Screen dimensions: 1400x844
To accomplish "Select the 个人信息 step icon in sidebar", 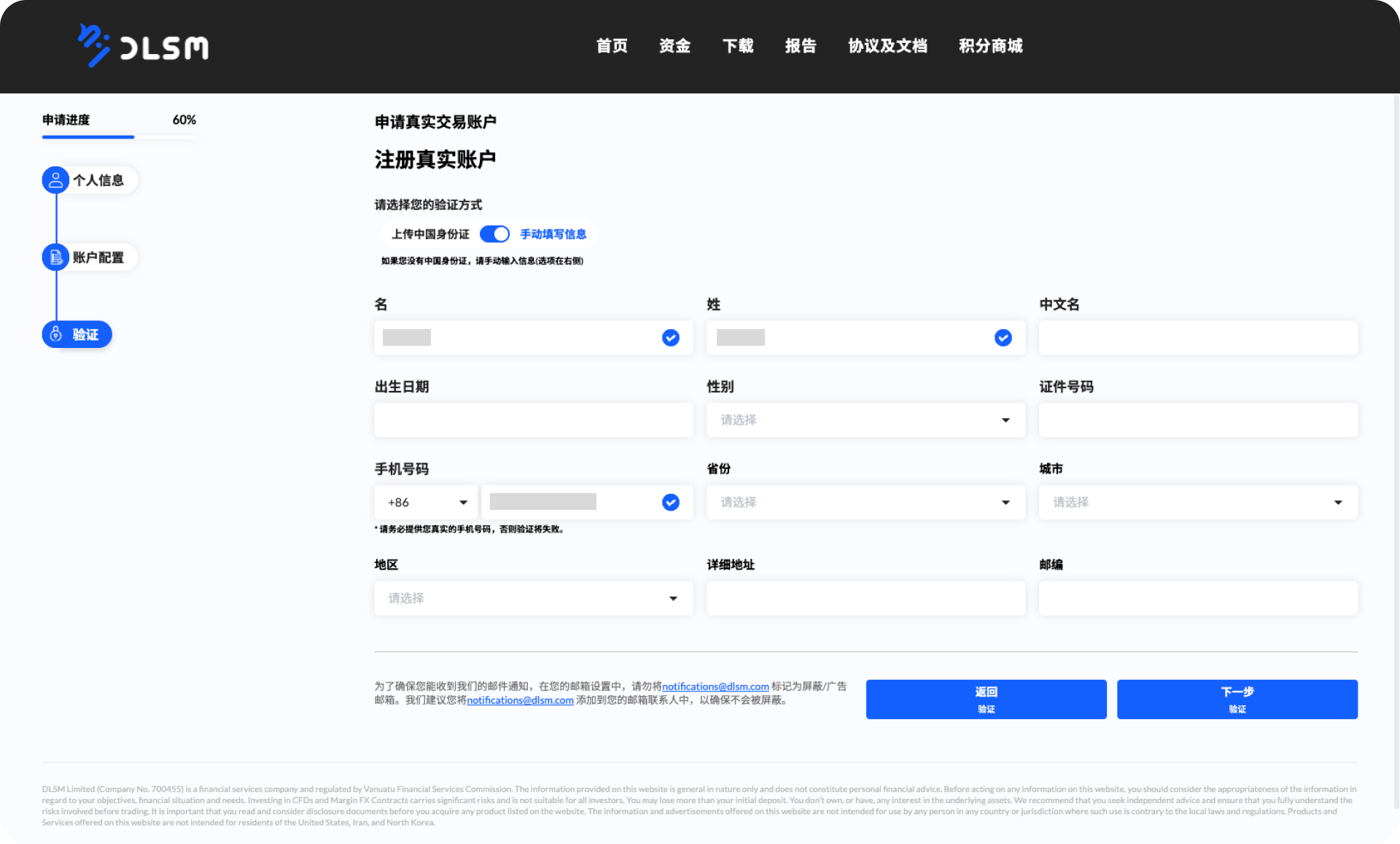I will [55, 180].
